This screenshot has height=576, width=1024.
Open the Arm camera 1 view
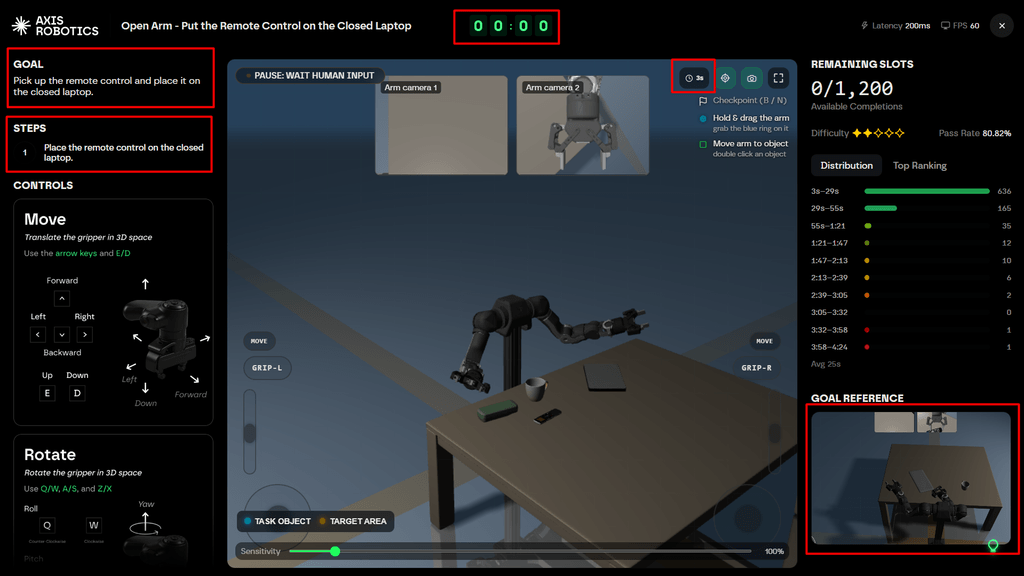441,125
